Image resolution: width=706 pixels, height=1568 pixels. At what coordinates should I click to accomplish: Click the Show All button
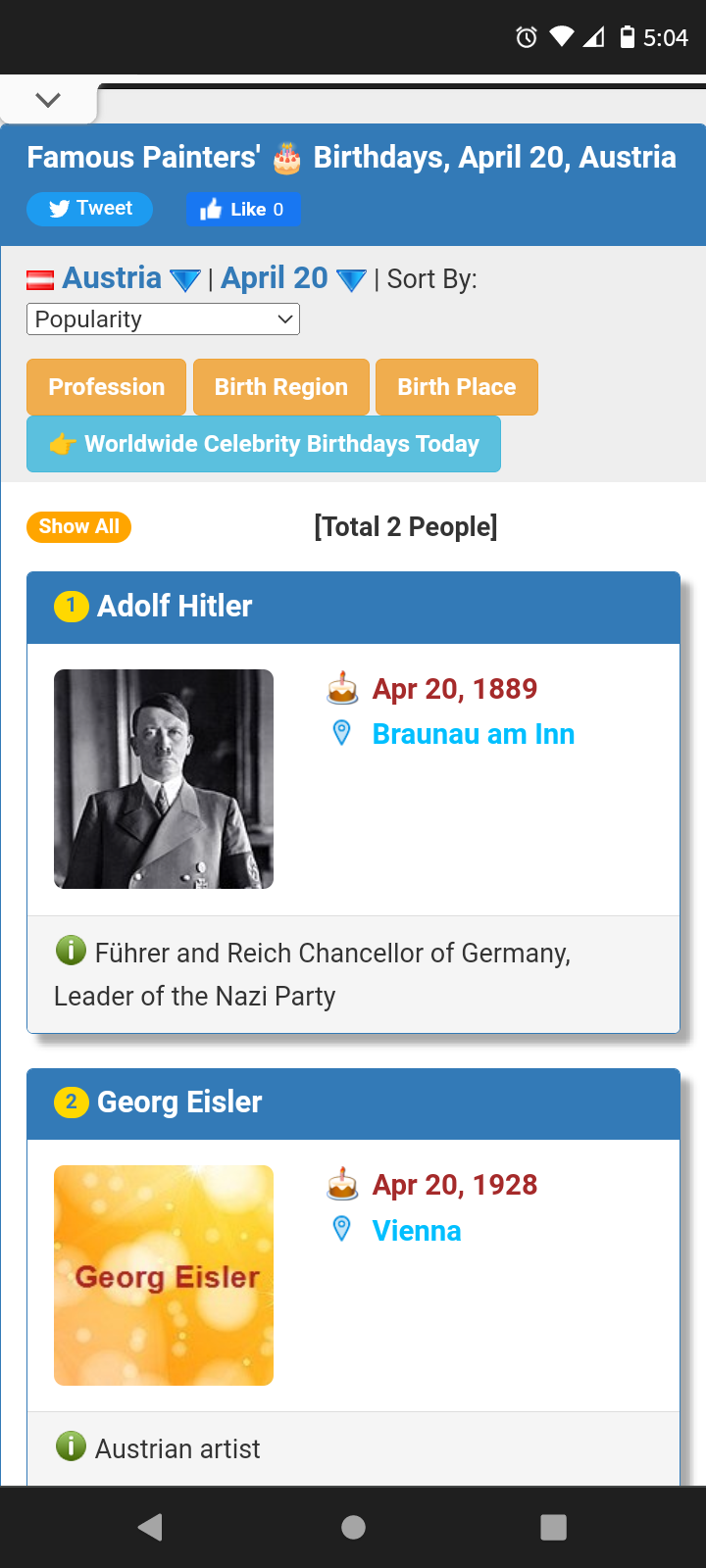78,526
